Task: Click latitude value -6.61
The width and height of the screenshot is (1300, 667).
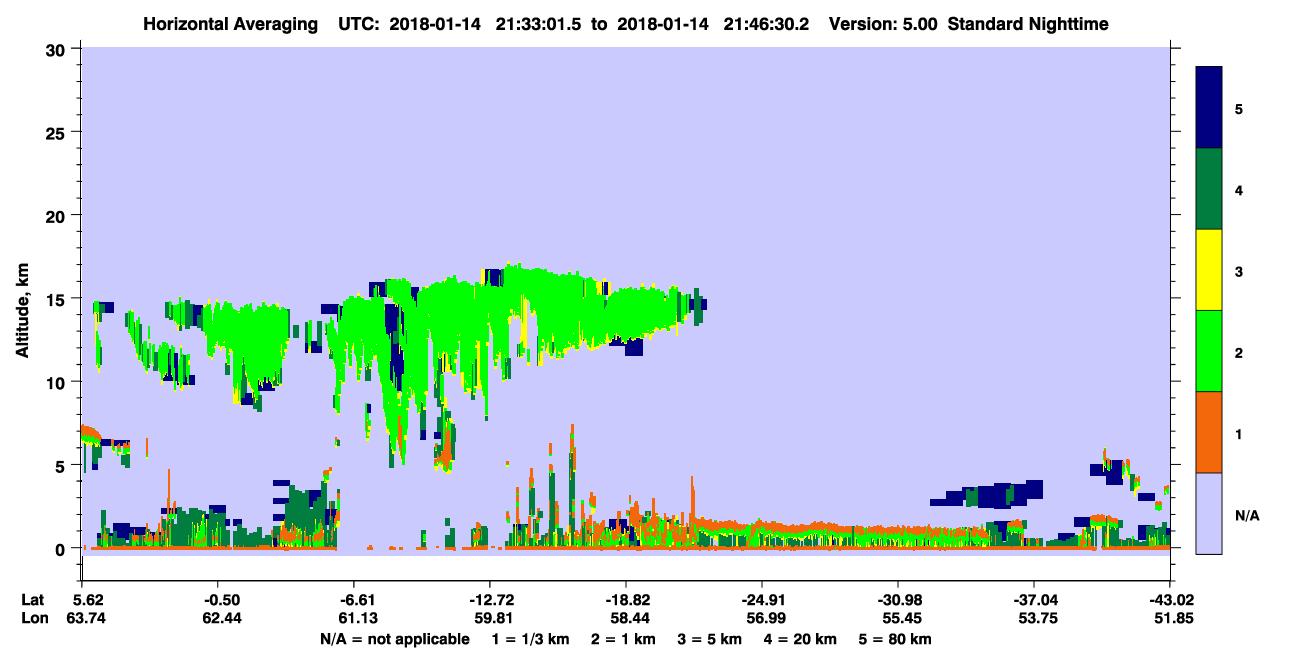Action: 356,600
